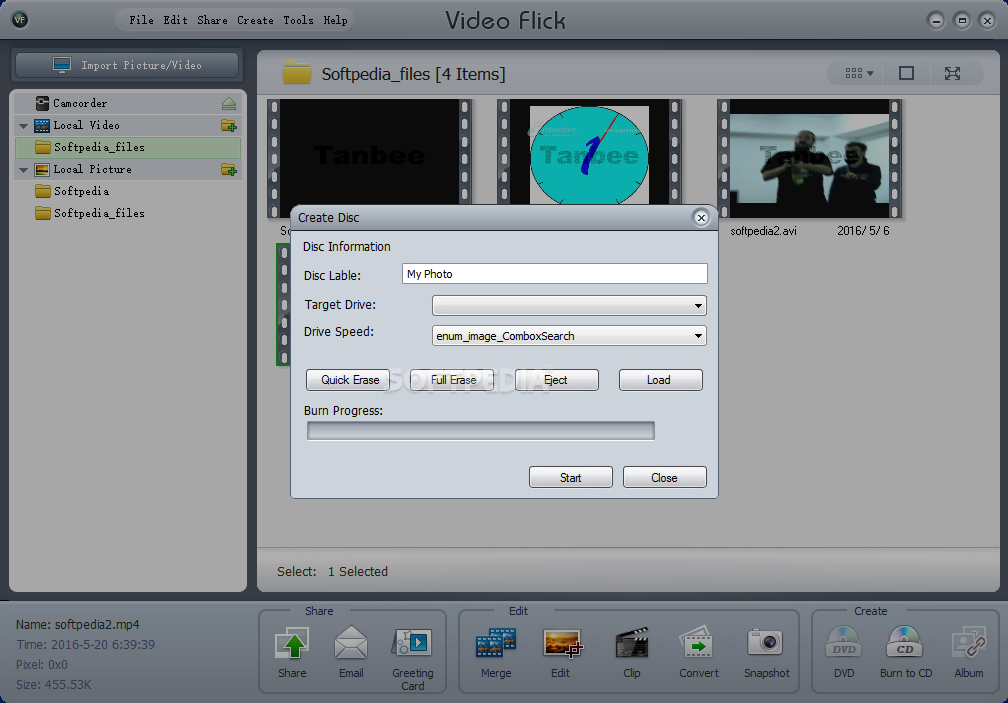Switch to single item view

coord(906,73)
